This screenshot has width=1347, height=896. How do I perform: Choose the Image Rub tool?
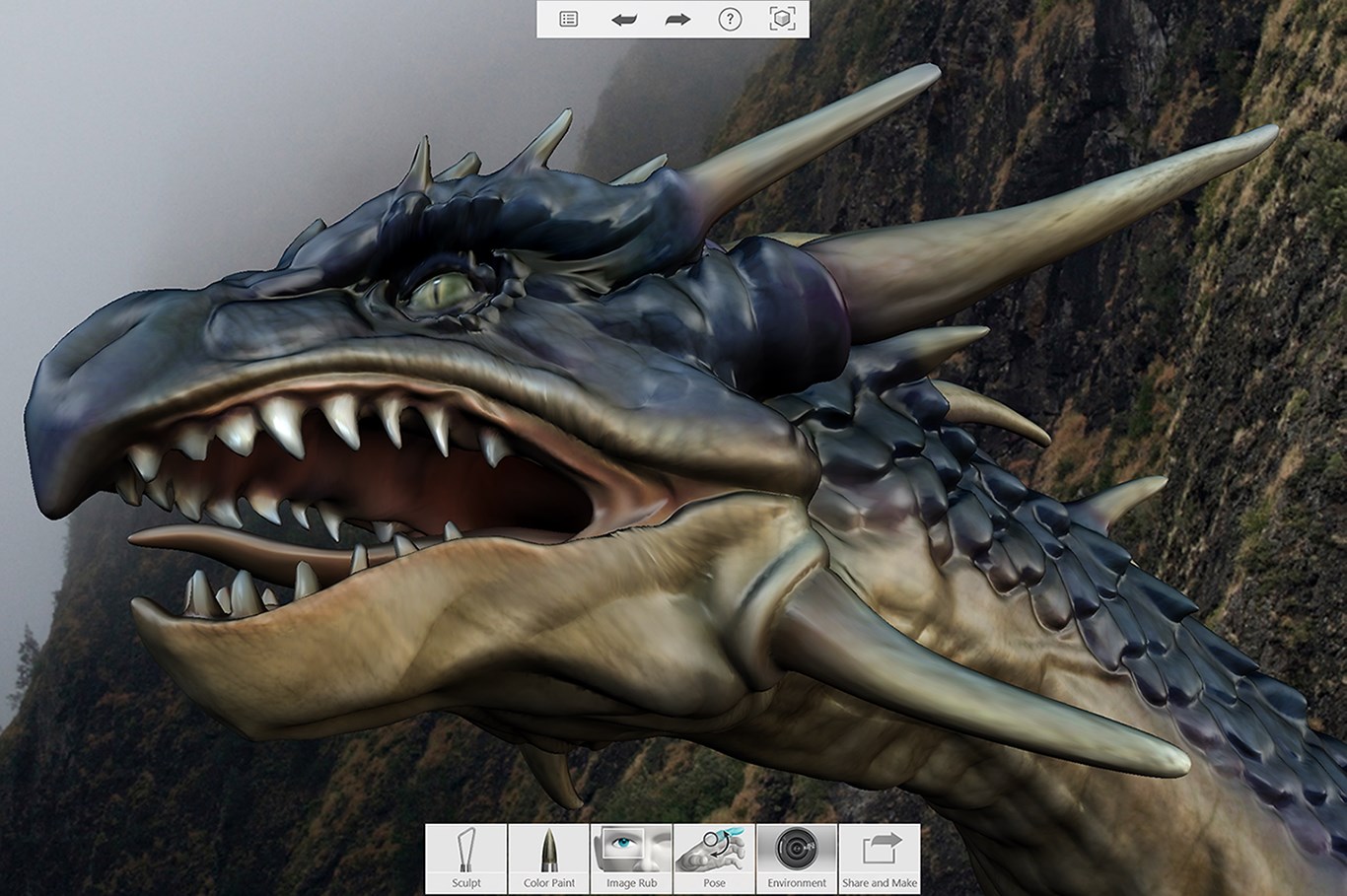pyautogui.click(x=631, y=859)
